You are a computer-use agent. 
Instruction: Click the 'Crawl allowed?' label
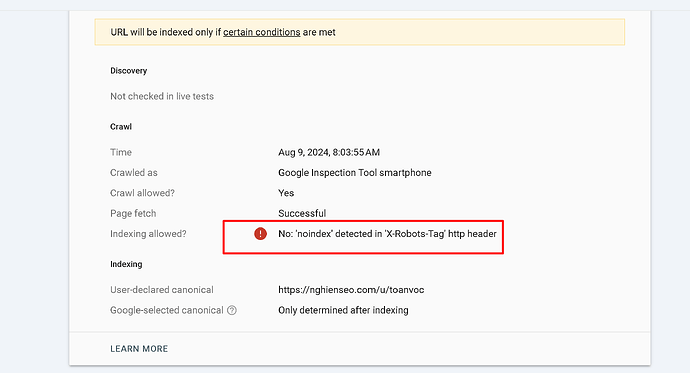pyautogui.click(x=143, y=193)
